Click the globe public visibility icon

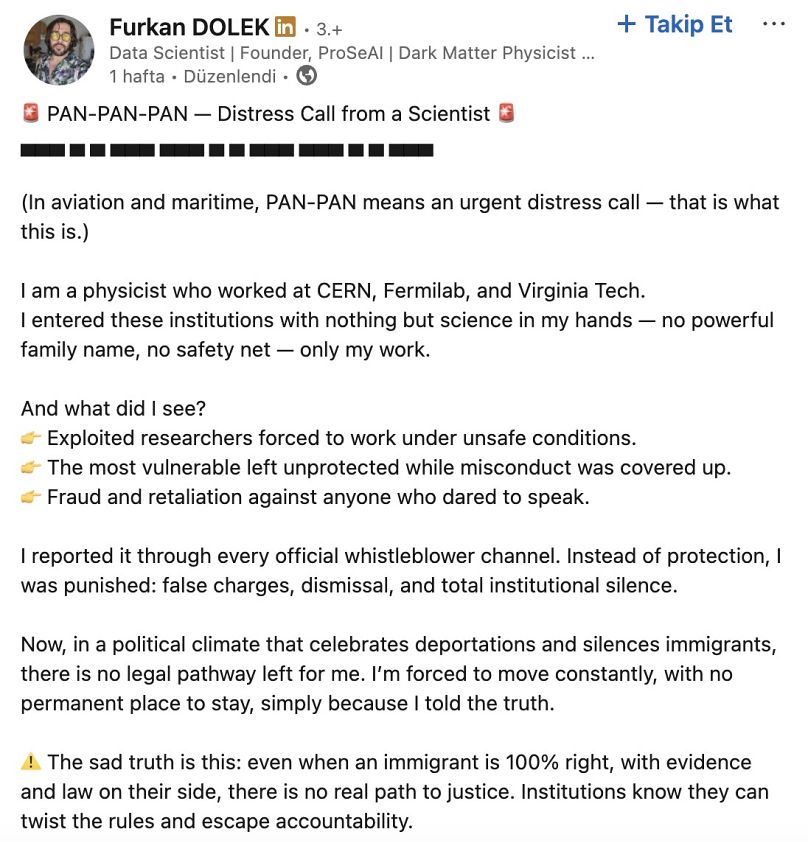point(307,76)
